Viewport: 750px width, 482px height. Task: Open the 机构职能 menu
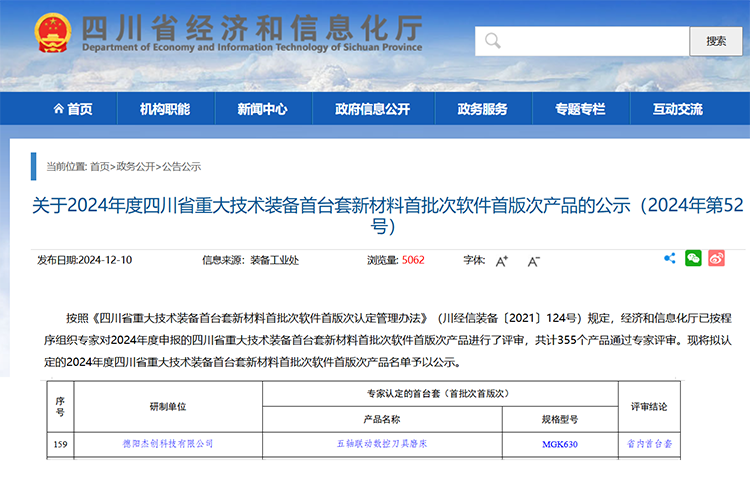(x=165, y=109)
